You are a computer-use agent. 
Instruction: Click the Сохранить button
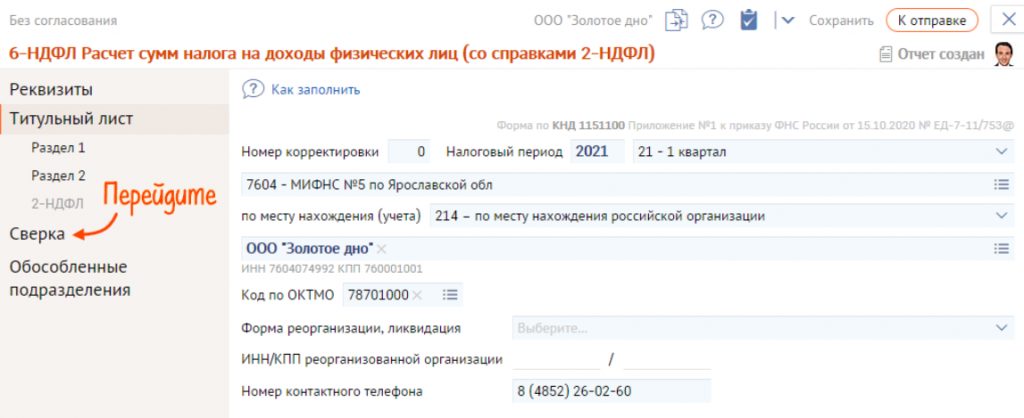[x=842, y=20]
